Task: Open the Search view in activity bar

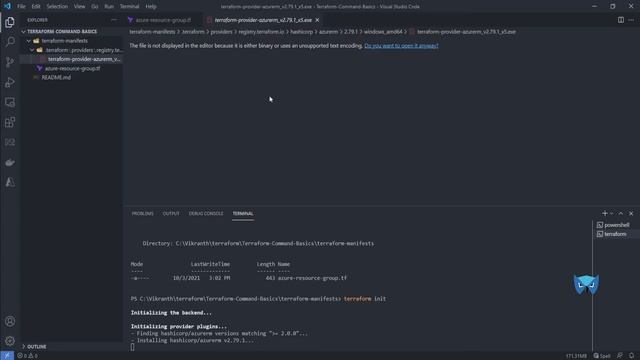Action: coord(10,42)
